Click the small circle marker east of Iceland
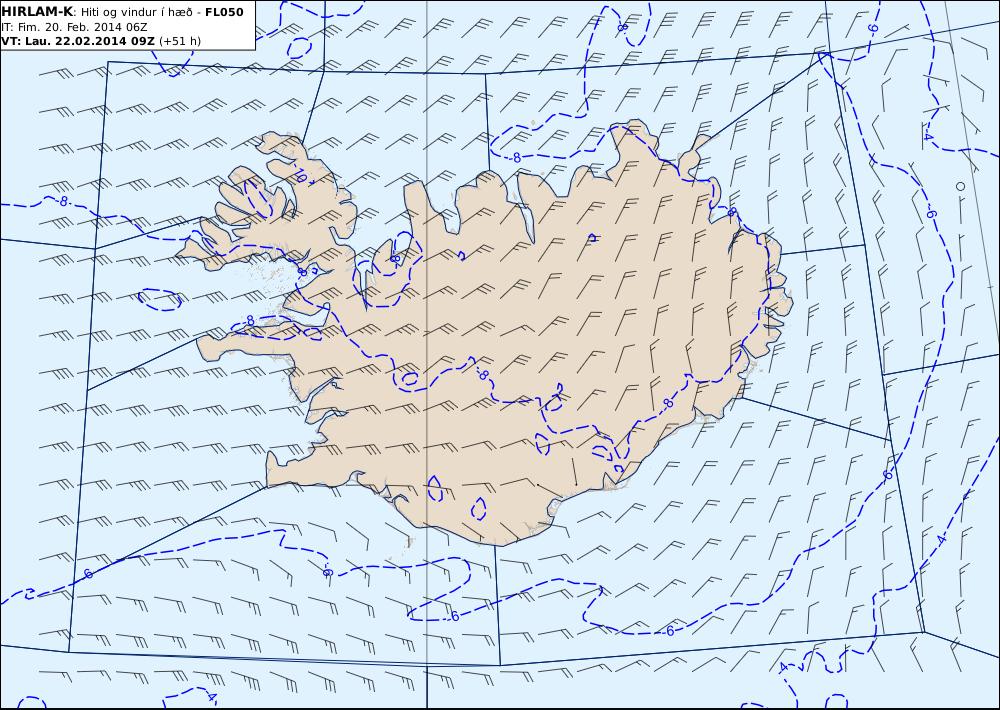1000x710 pixels. (x=960, y=186)
